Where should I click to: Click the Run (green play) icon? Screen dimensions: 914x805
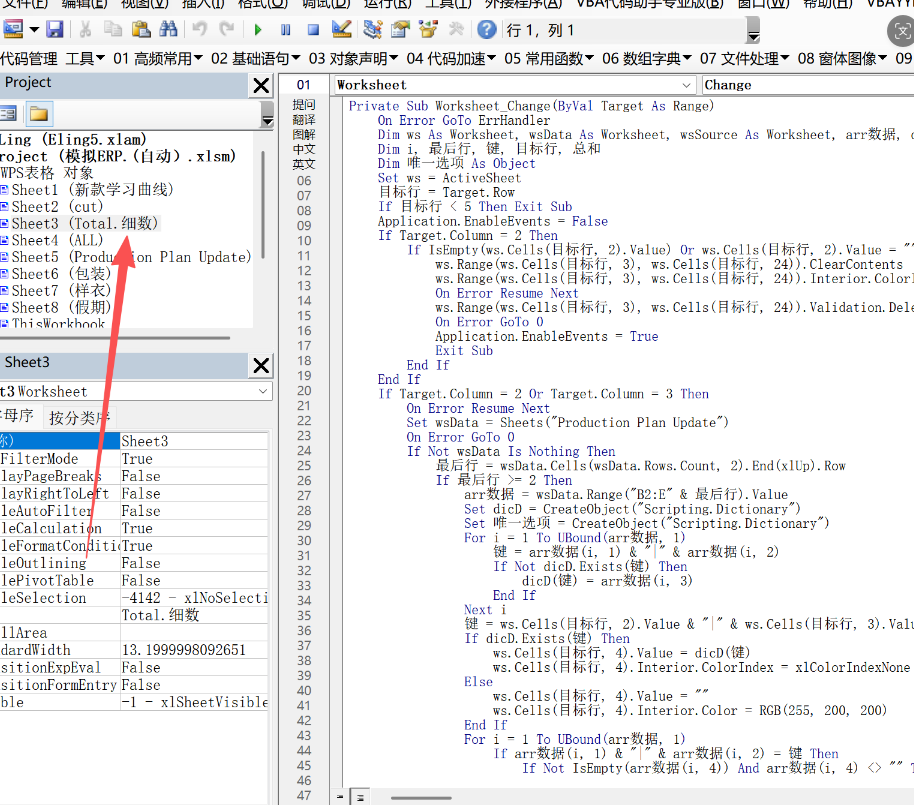[258, 29]
